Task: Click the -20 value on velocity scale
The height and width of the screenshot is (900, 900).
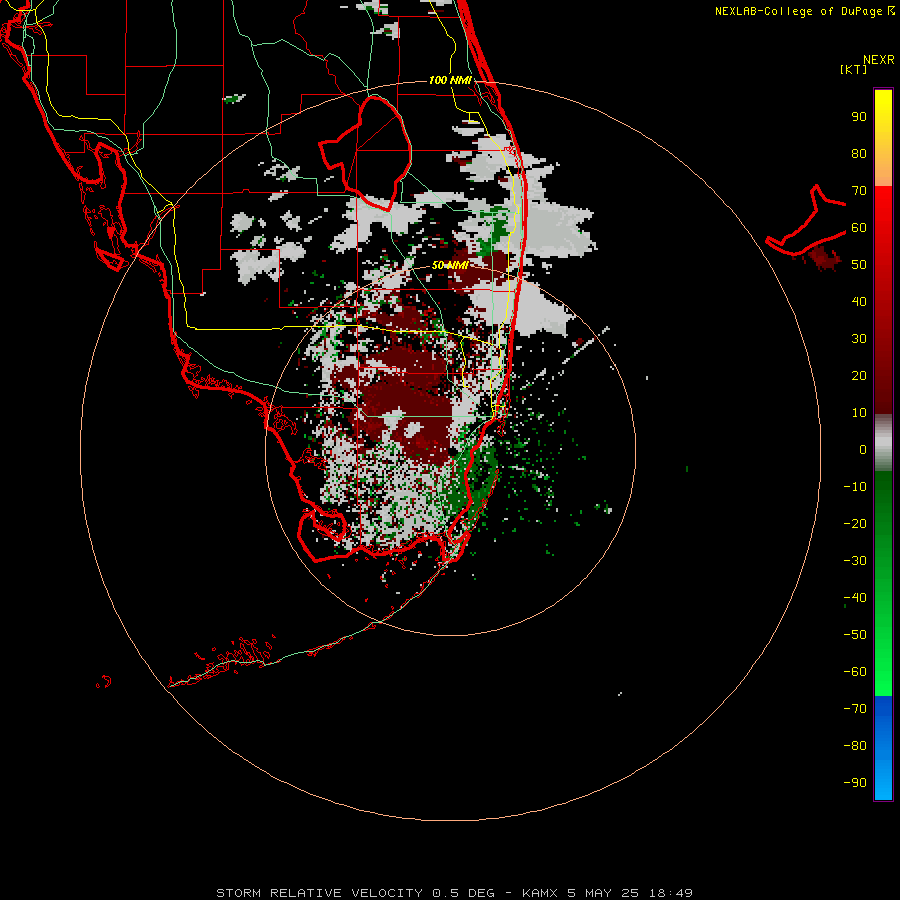Action: click(x=855, y=524)
